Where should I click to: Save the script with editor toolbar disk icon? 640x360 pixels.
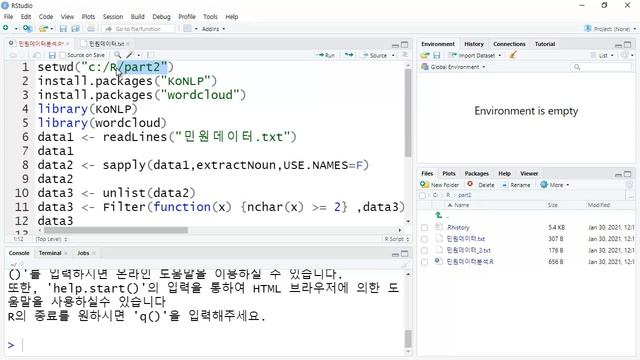click(52, 55)
